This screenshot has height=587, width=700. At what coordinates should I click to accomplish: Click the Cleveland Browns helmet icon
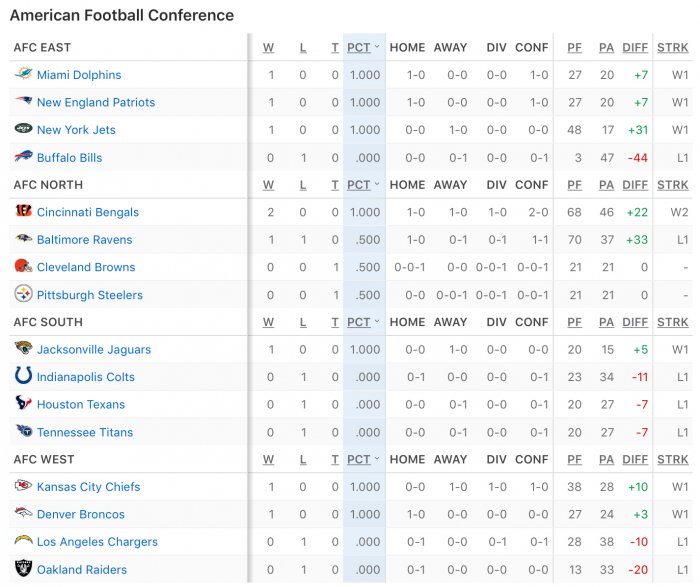pos(23,266)
